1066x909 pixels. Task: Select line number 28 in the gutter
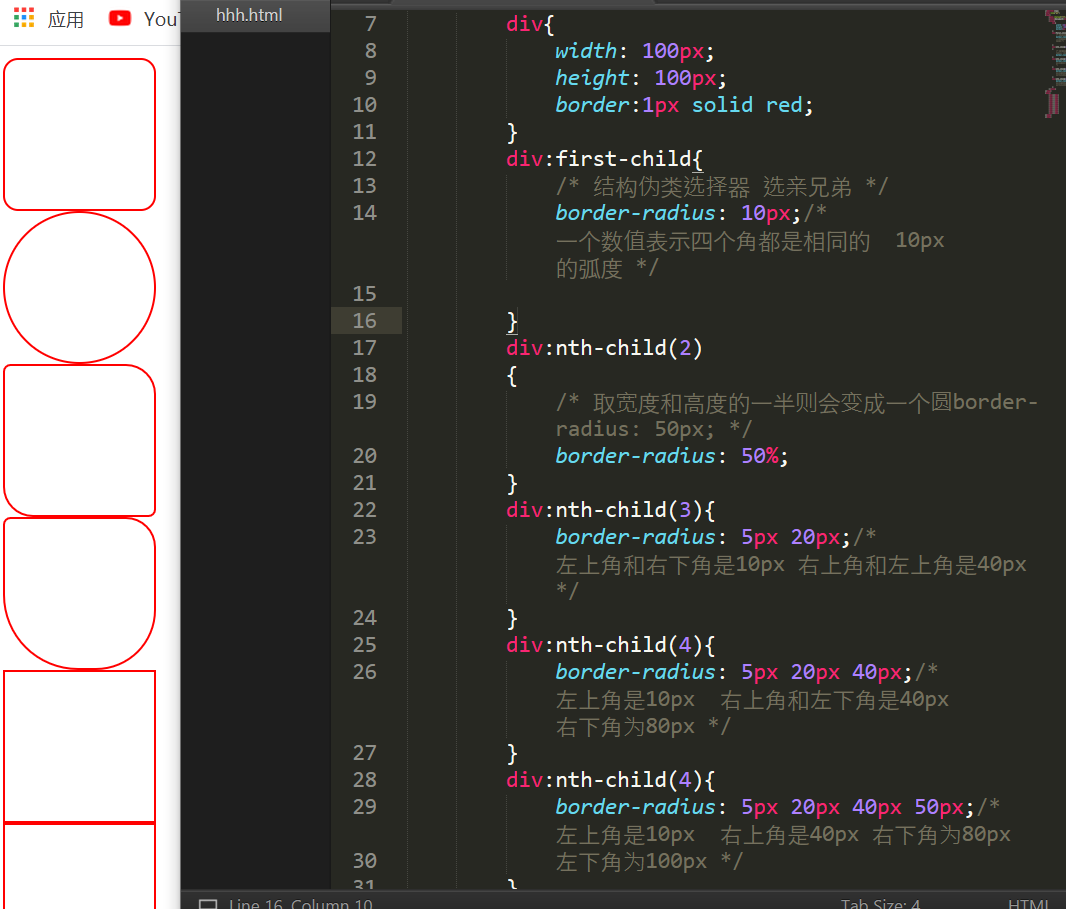(364, 780)
